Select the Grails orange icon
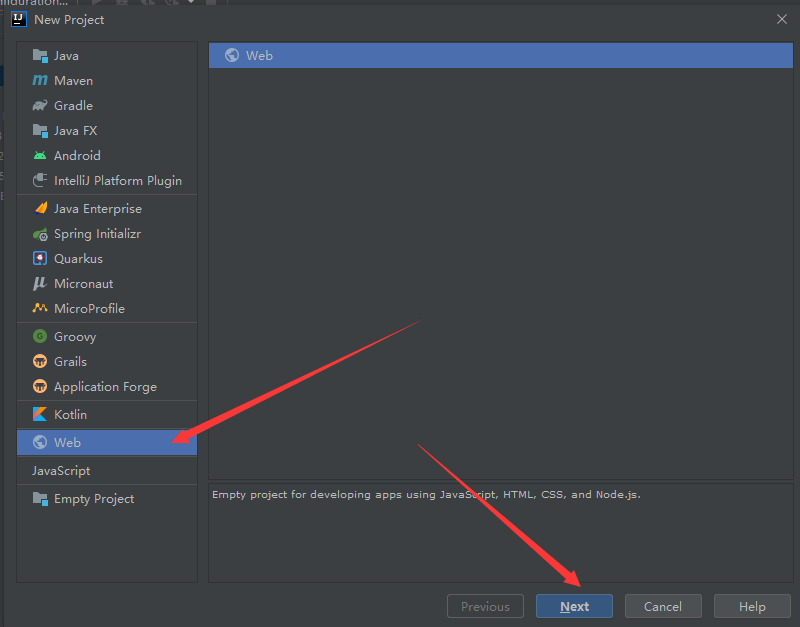 click(40, 361)
